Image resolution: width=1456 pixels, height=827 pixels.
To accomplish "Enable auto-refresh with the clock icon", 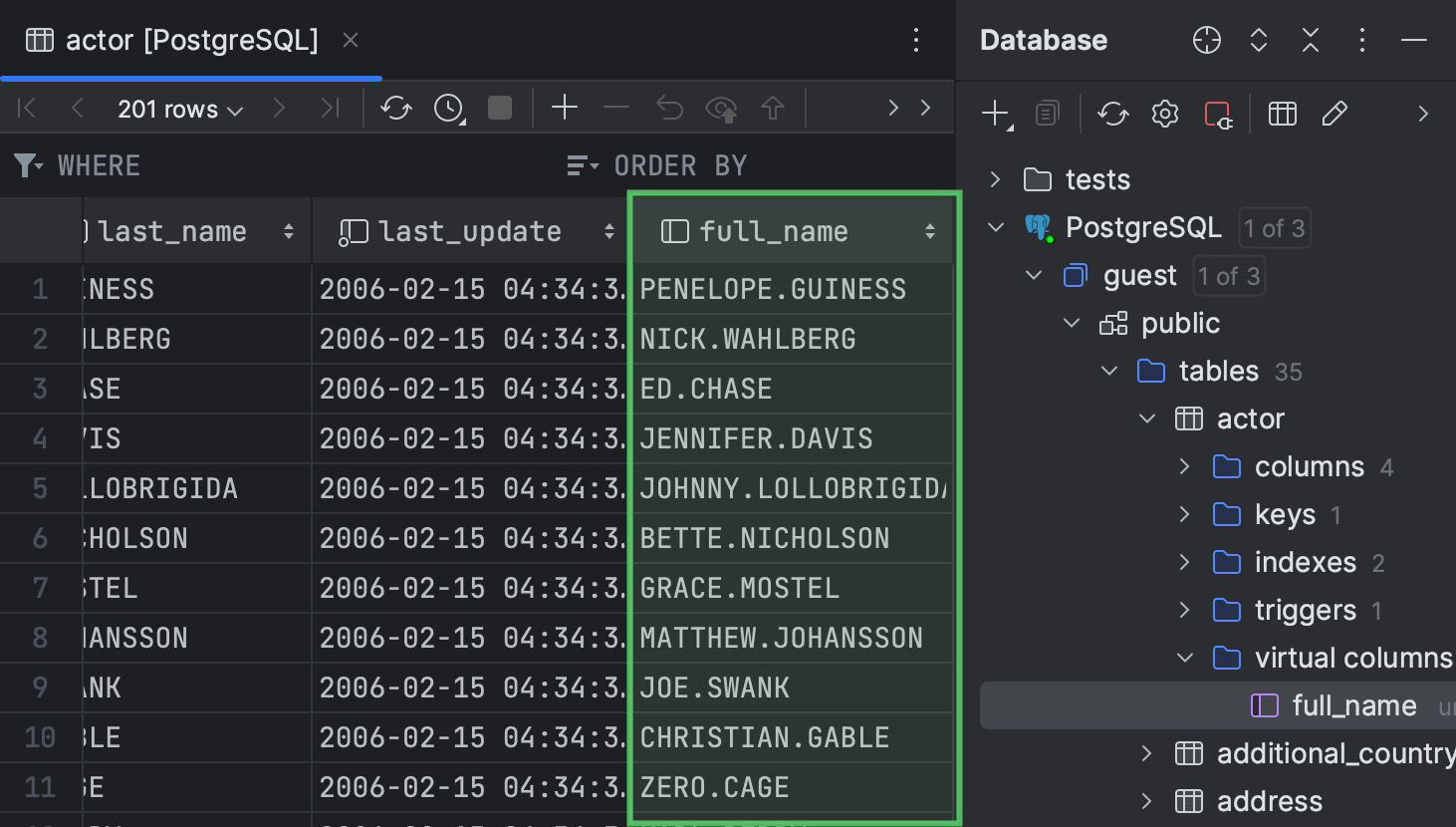I will point(447,109).
